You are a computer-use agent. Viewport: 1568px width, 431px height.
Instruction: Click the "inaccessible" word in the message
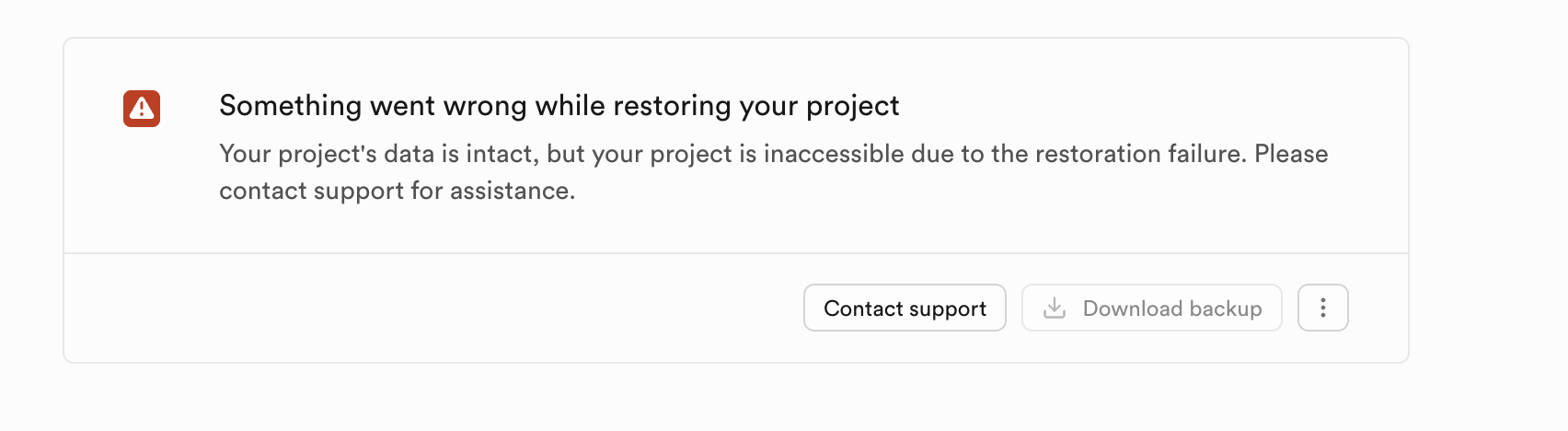(x=834, y=154)
